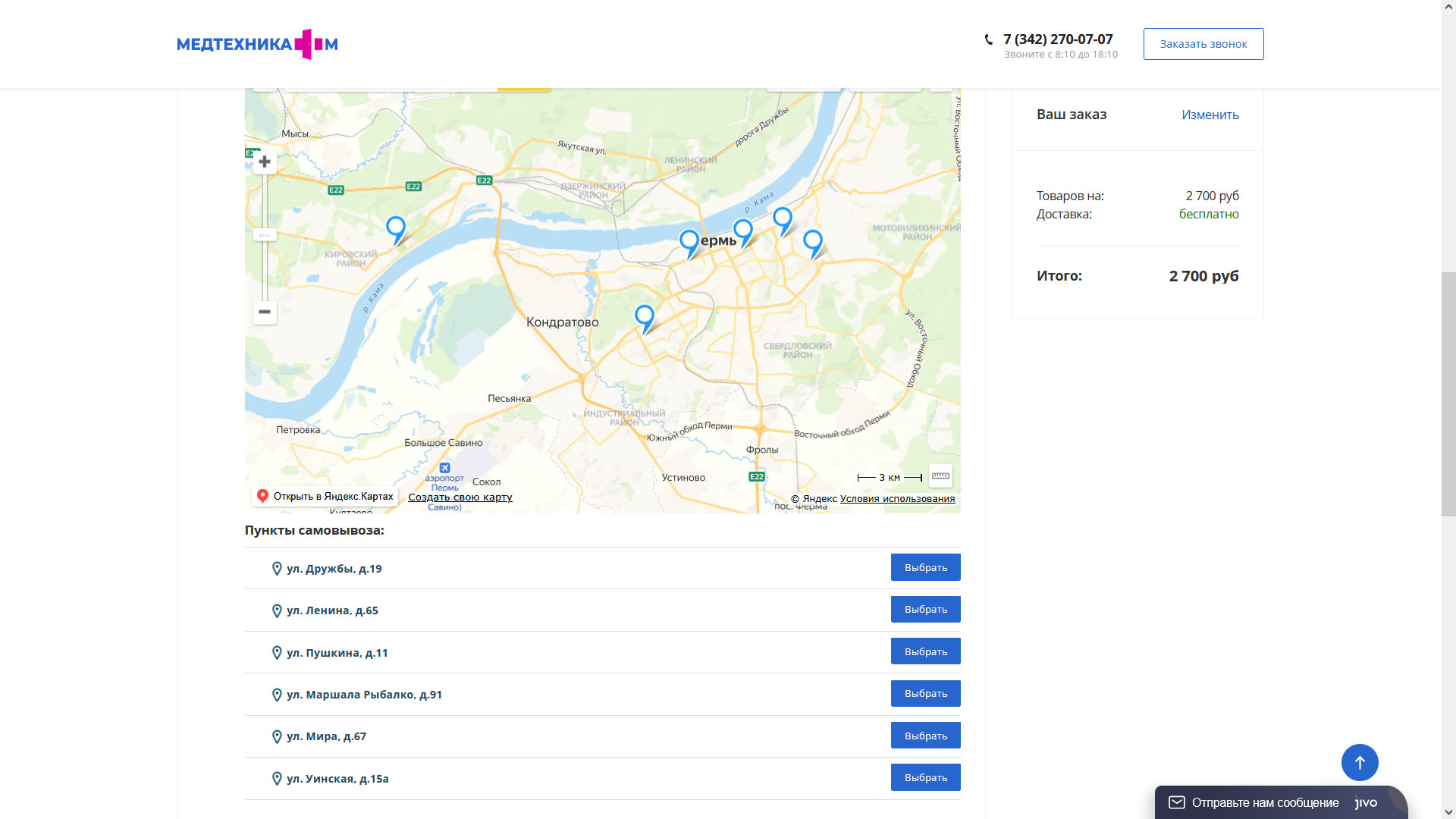Choose pickup point ул. Мира, д.67

(925, 736)
